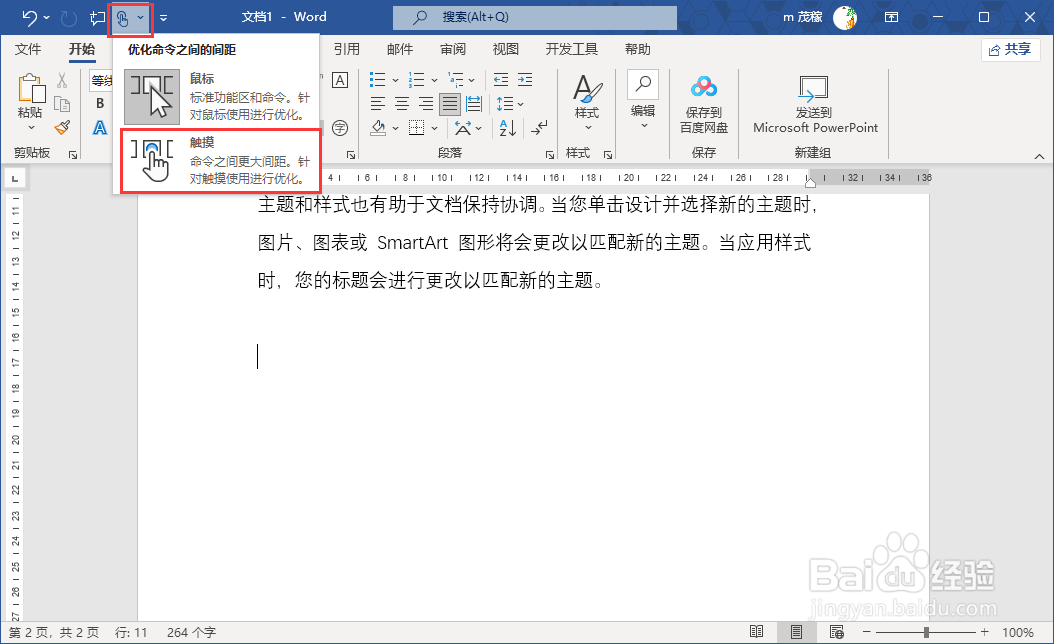Switch to the 审阅 (Review) ribbon tab
The height and width of the screenshot is (644, 1054).
coord(452,48)
